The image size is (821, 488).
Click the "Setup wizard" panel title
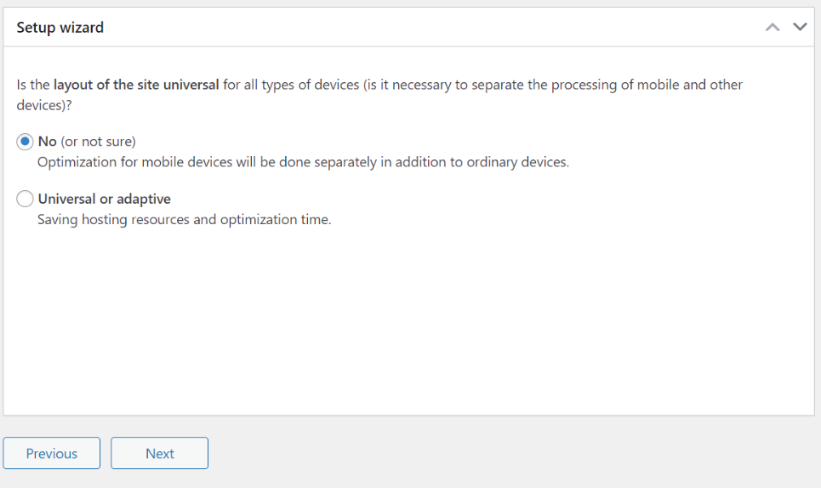coord(60,27)
